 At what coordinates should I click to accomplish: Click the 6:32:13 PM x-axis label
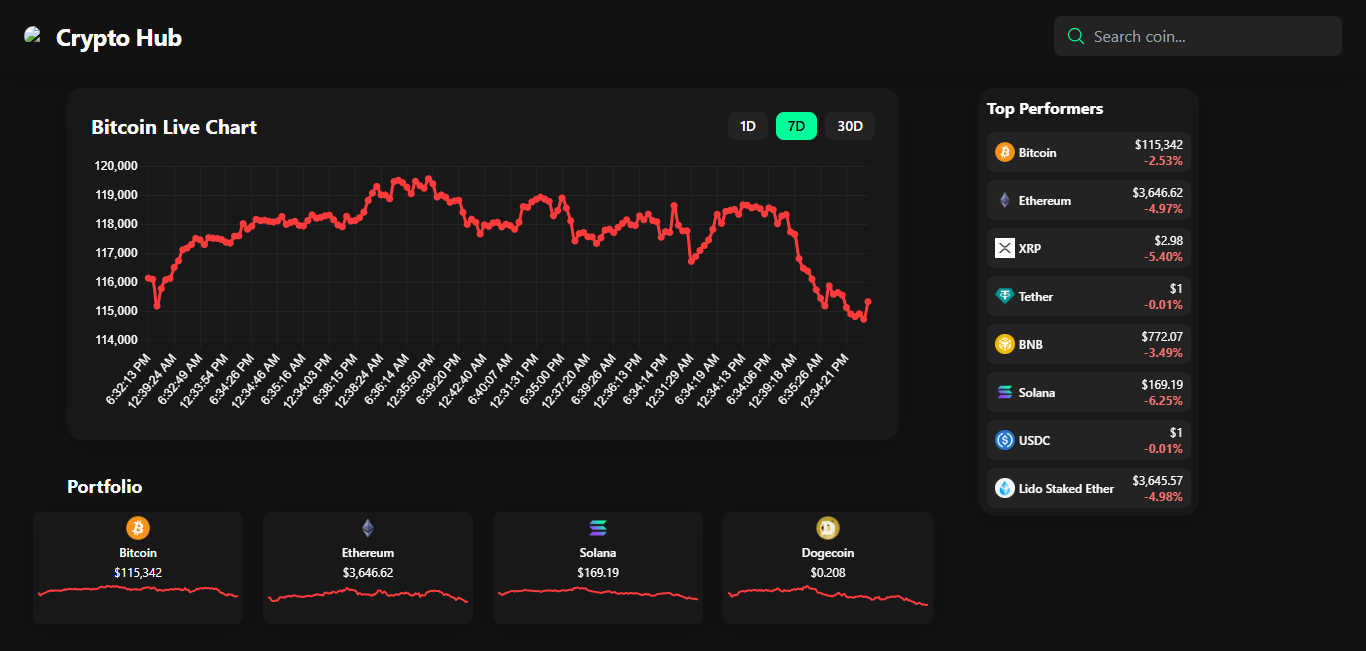[129, 378]
